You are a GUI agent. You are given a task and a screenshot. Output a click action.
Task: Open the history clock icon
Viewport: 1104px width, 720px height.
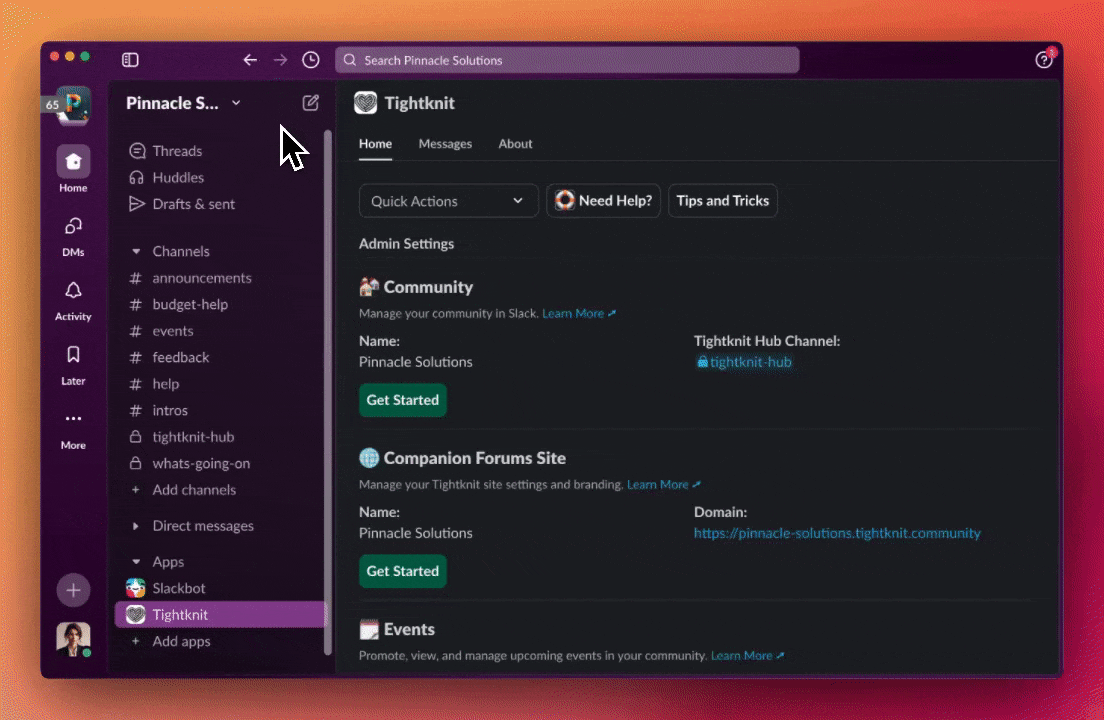tap(310, 60)
